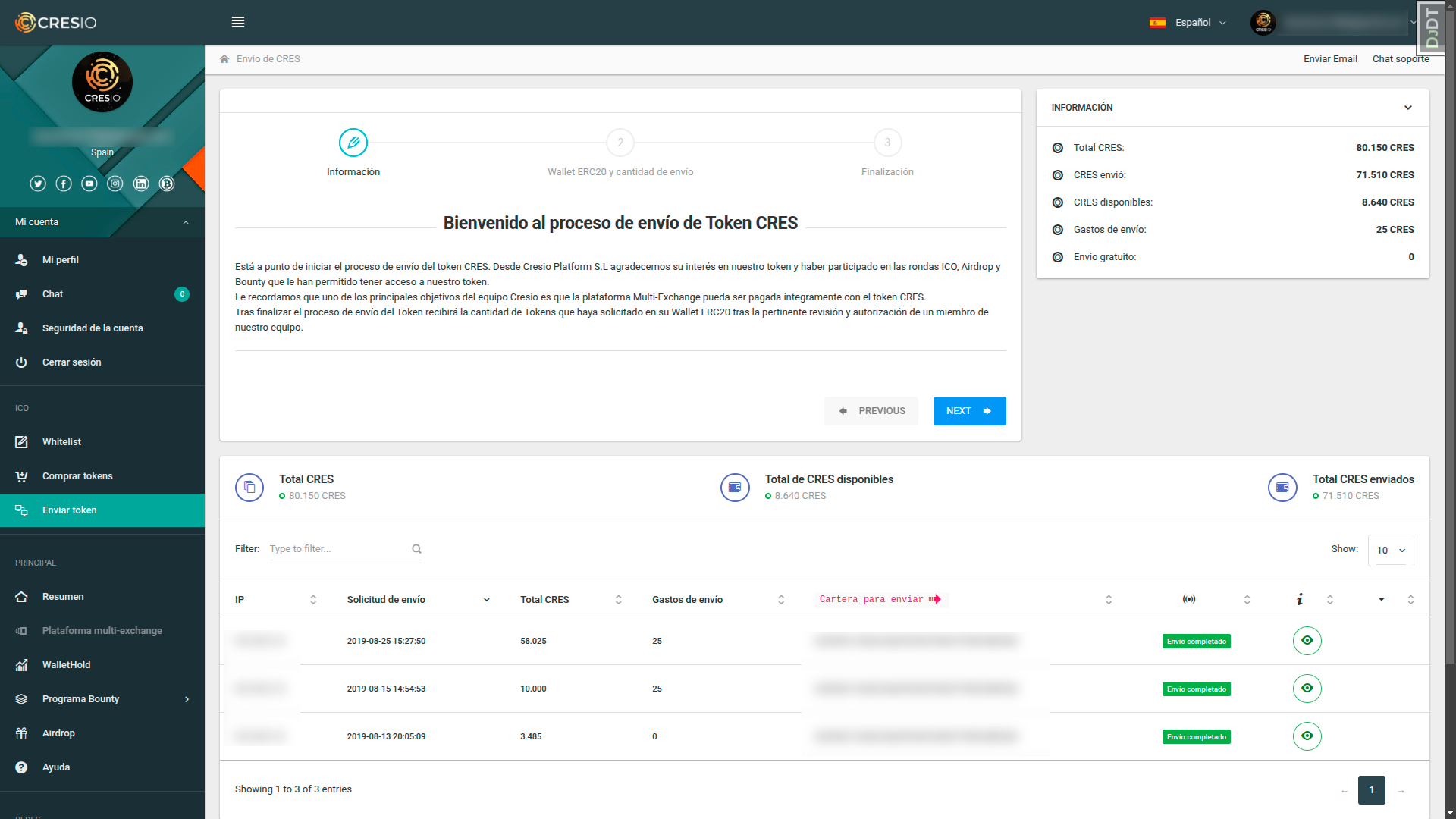Screen dimensions: 1456x819
Task: Open Plataforma multi-exchange item
Action: [x=102, y=631]
